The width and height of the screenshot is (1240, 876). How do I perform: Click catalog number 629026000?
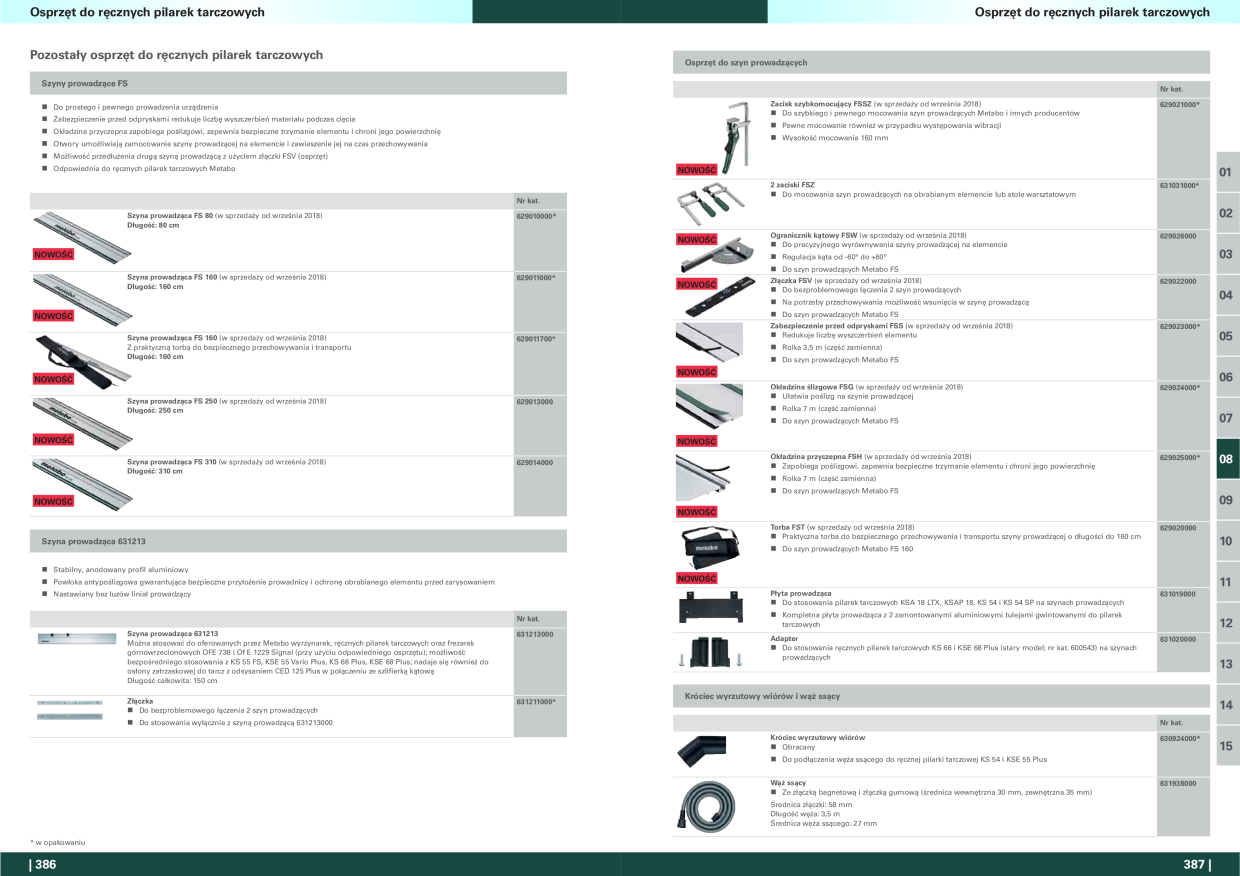tap(1178, 236)
